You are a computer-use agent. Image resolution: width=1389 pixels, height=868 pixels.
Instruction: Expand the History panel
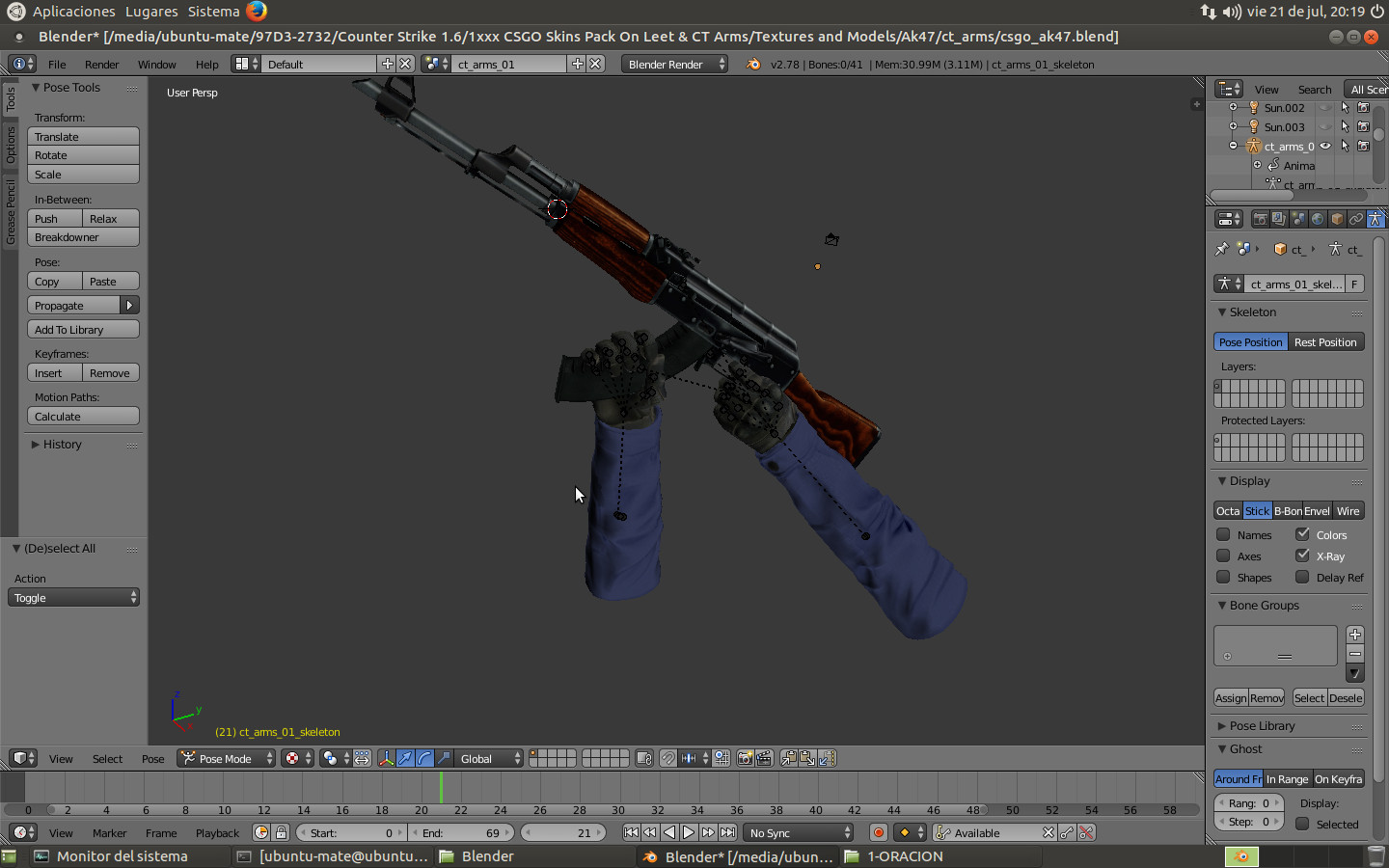point(61,444)
